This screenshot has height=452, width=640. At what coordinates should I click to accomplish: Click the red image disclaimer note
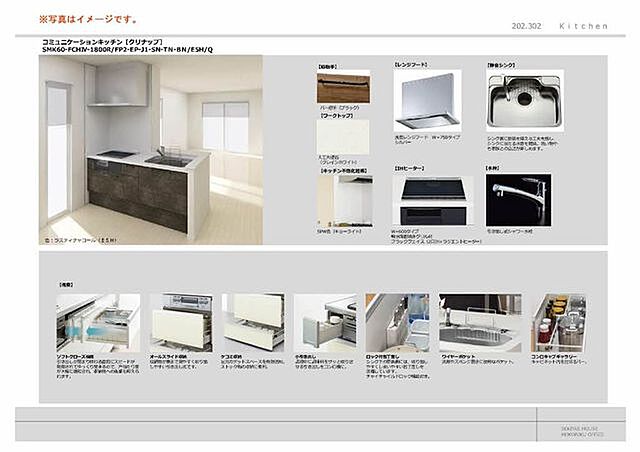tap(88, 19)
